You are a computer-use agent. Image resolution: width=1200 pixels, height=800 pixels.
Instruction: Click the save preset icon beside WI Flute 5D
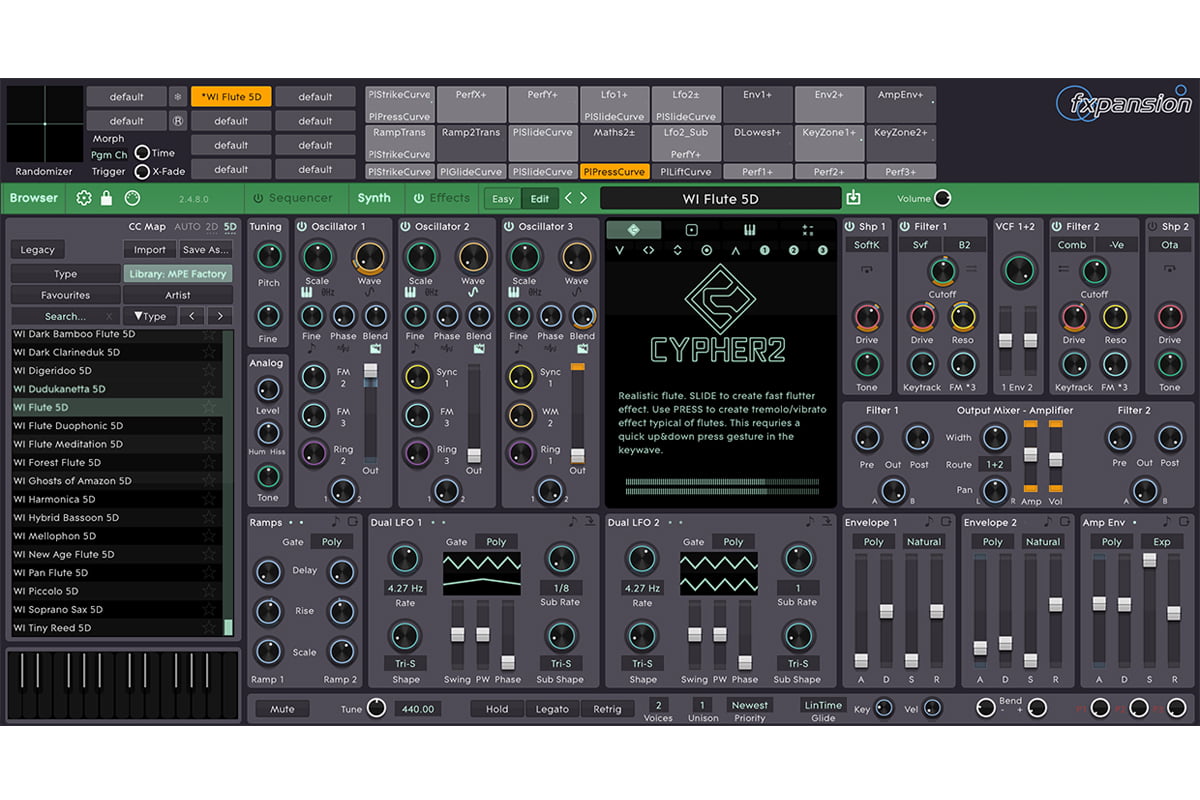853,198
